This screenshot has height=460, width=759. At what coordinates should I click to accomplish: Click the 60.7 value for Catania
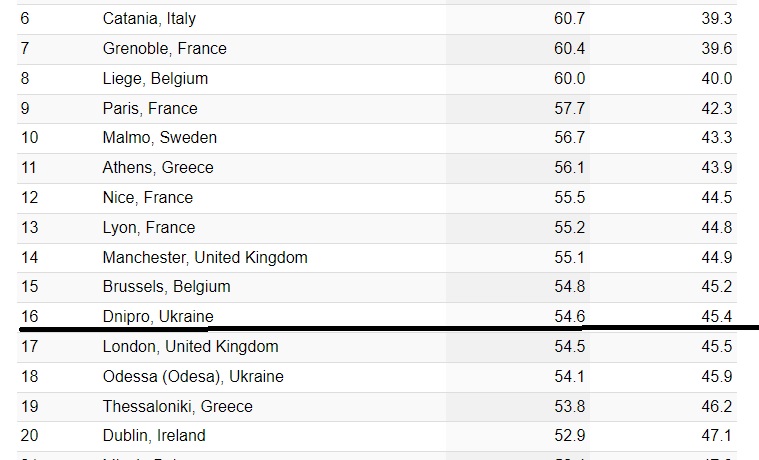coord(569,19)
